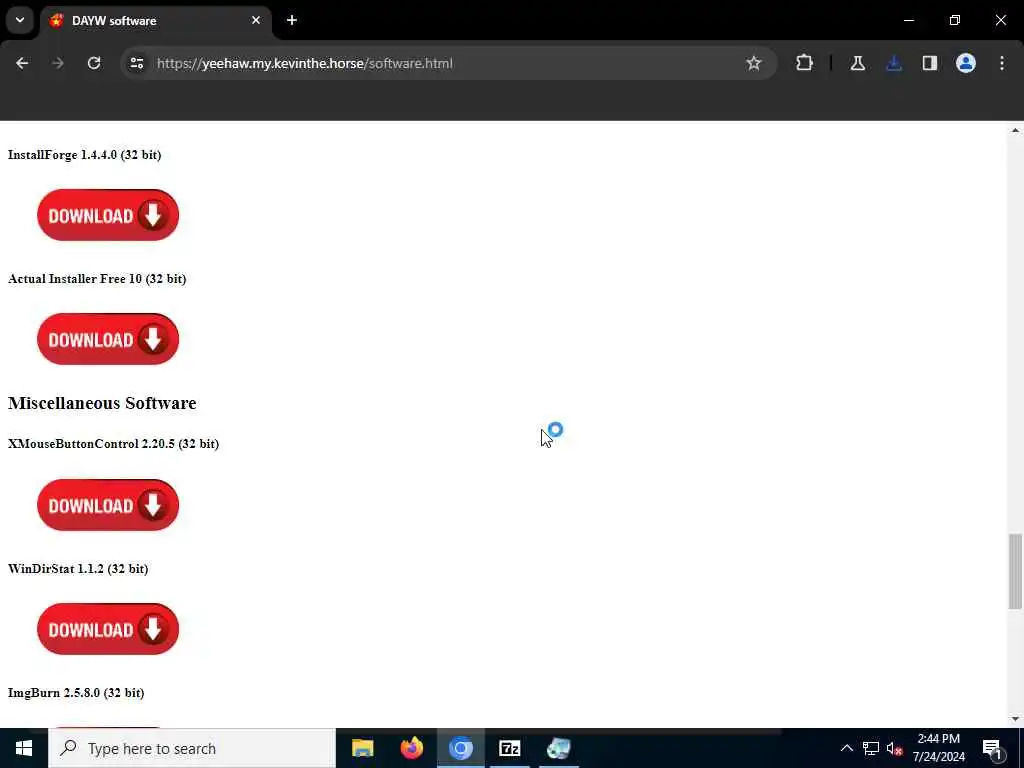Open the muted volume tray icon
Viewport: 1024px width, 768px height.
(894, 748)
